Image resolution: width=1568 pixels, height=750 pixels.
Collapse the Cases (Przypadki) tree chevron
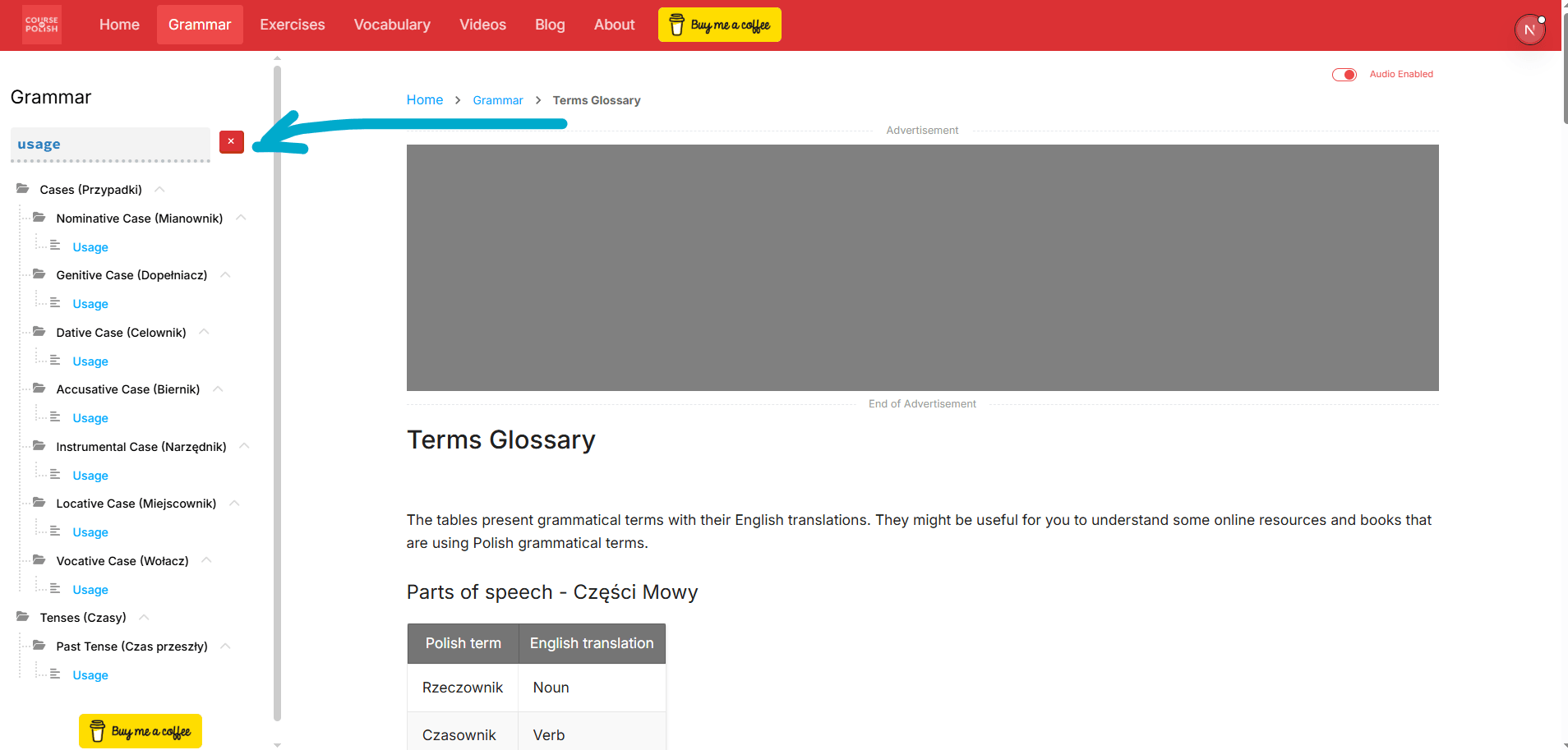click(x=160, y=190)
